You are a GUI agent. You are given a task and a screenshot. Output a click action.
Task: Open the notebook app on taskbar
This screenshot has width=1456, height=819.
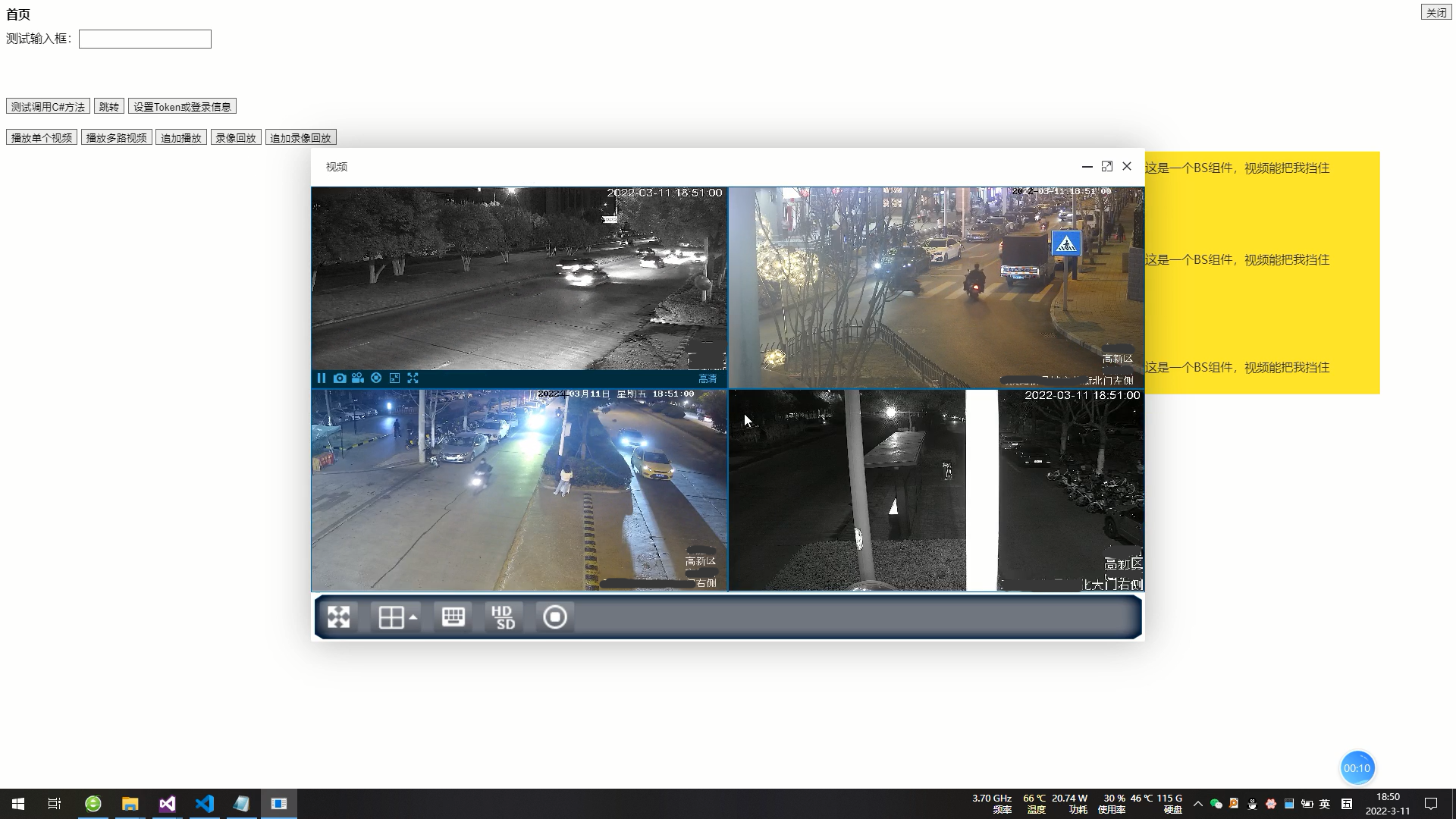[242, 804]
